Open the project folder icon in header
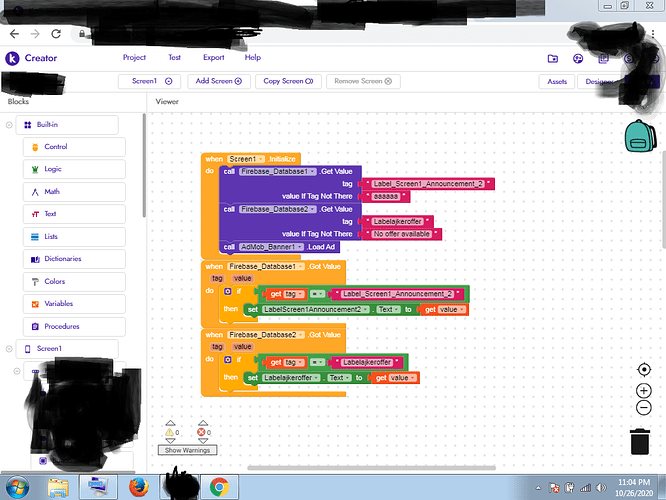 click(553, 59)
